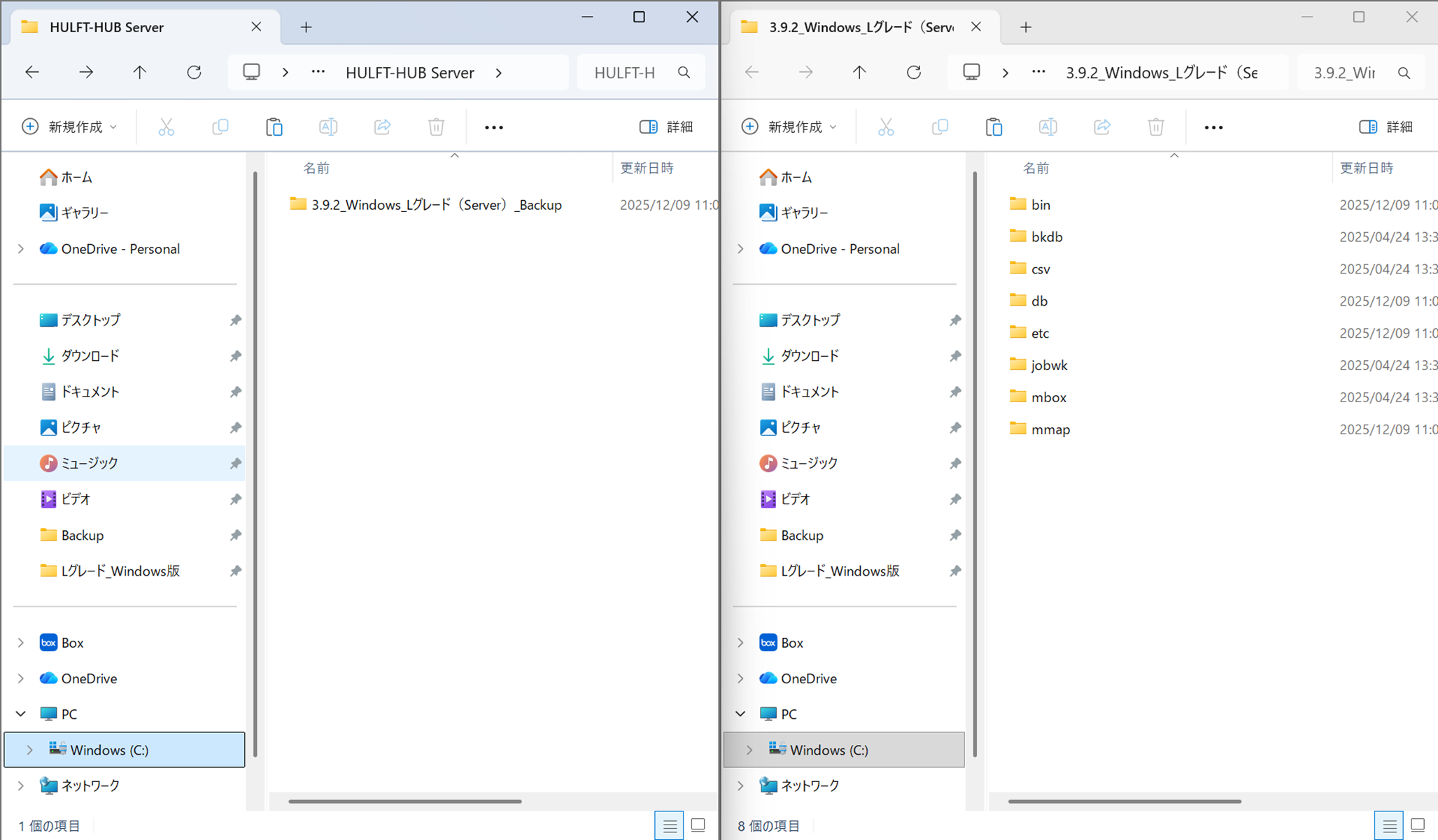The width and height of the screenshot is (1438, 840).
Task: Click the Music icon in left sidebar
Action: pos(48,463)
